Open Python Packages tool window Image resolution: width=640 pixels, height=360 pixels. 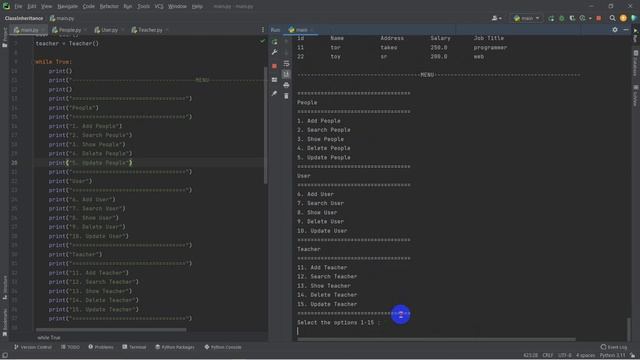point(175,347)
